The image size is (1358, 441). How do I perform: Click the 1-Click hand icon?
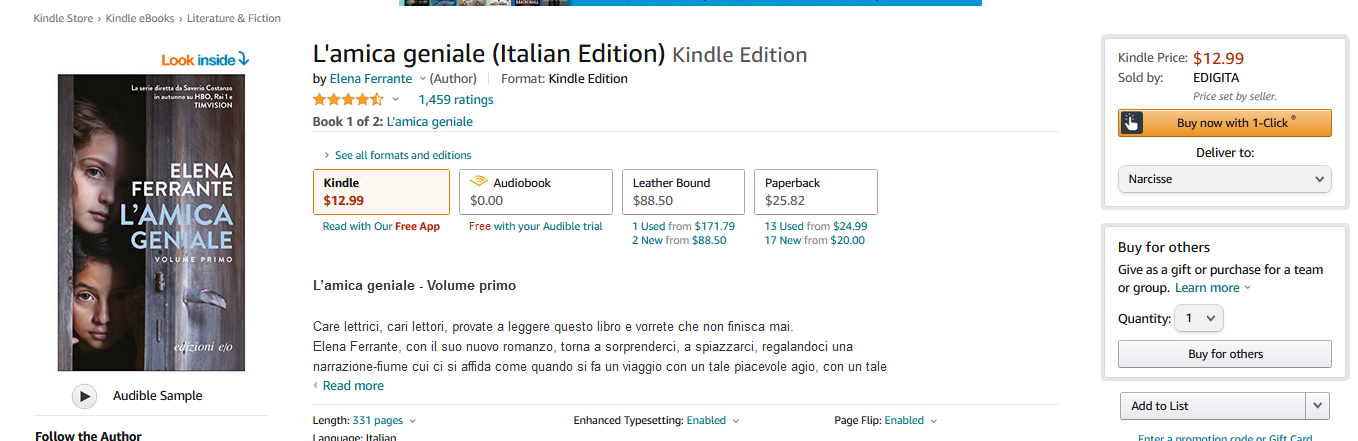[x=1131, y=123]
